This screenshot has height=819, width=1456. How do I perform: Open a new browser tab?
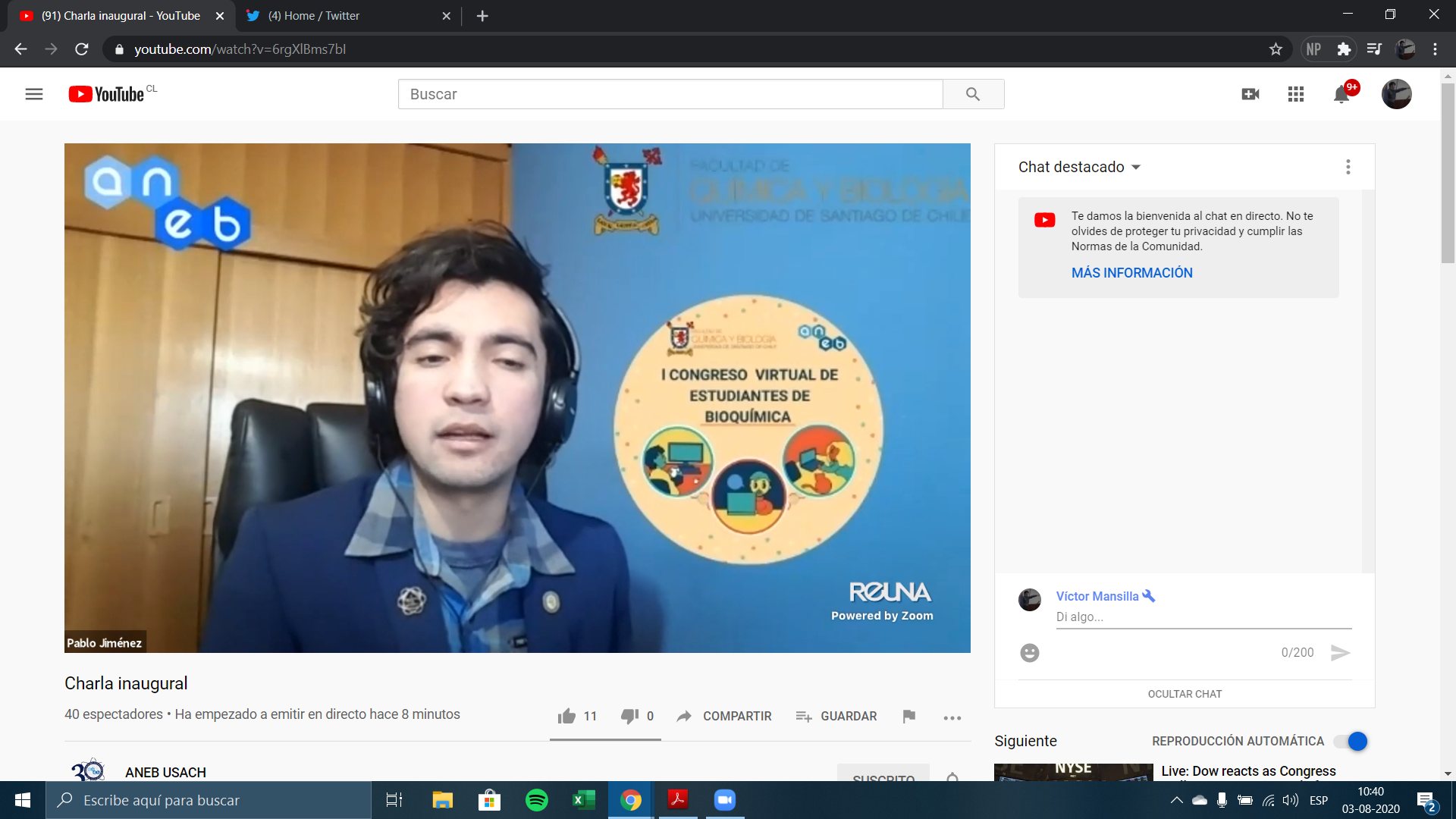(x=482, y=16)
